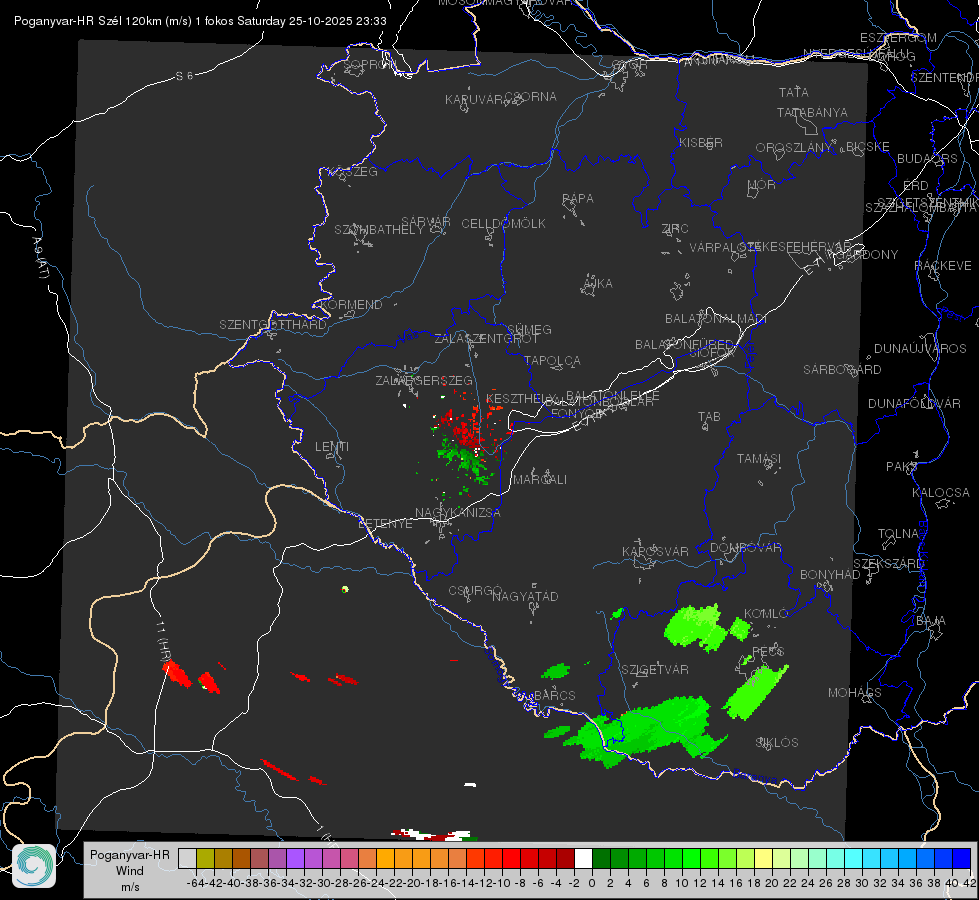979x900 pixels.
Task: Click the CSORNA city label
Action: pos(531,97)
